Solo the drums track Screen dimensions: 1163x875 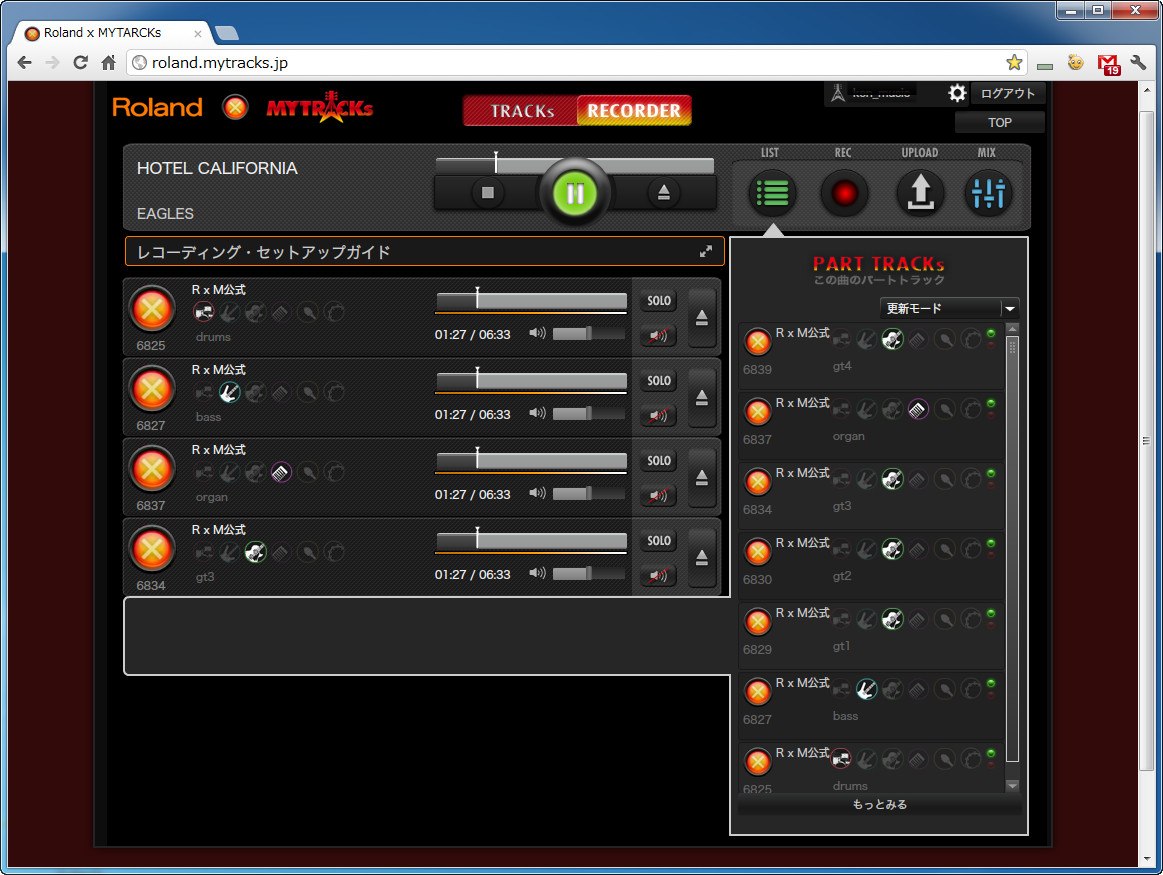pyautogui.click(x=659, y=300)
